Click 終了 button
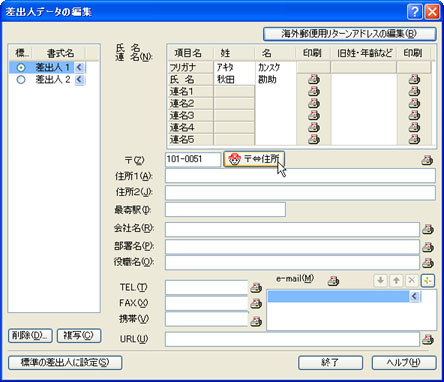 (x=330, y=363)
